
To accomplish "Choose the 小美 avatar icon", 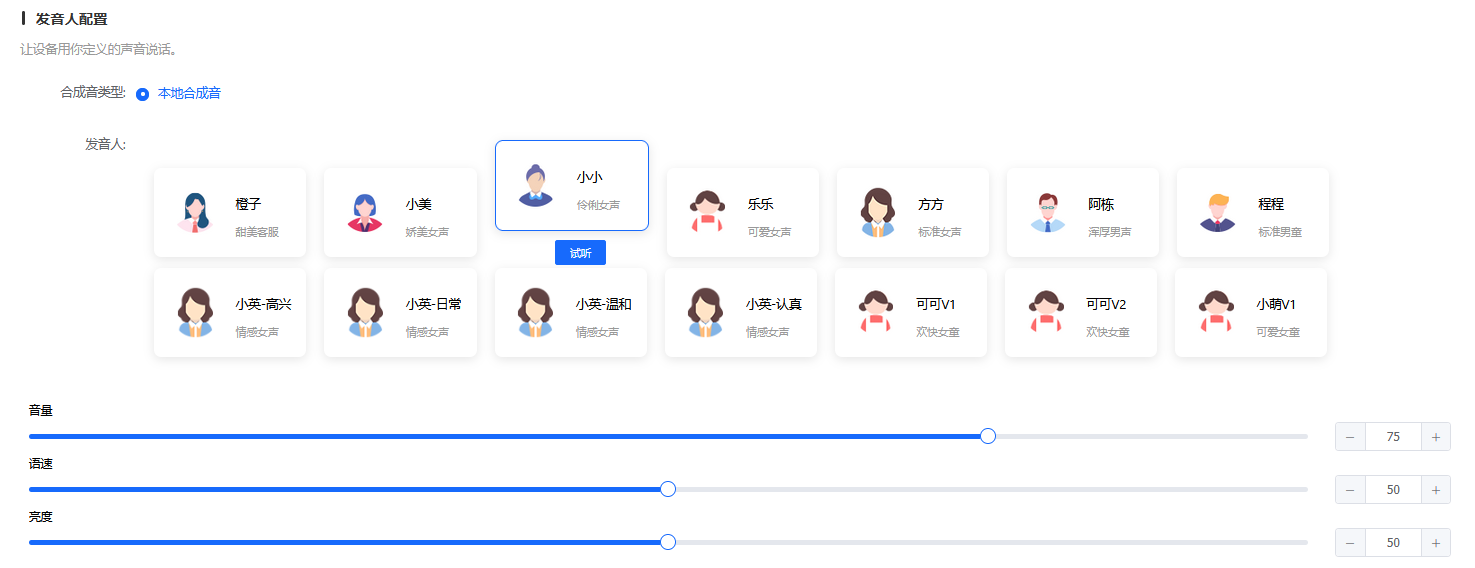I will click(x=365, y=212).
